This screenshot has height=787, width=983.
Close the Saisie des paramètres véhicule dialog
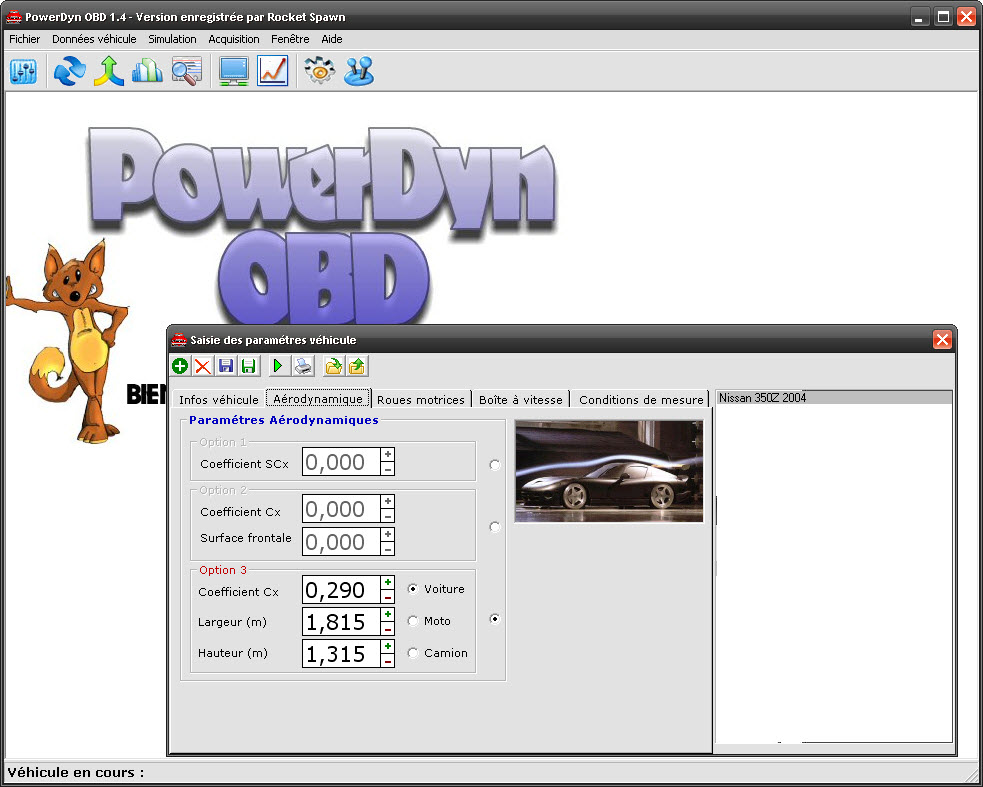pos(942,340)
